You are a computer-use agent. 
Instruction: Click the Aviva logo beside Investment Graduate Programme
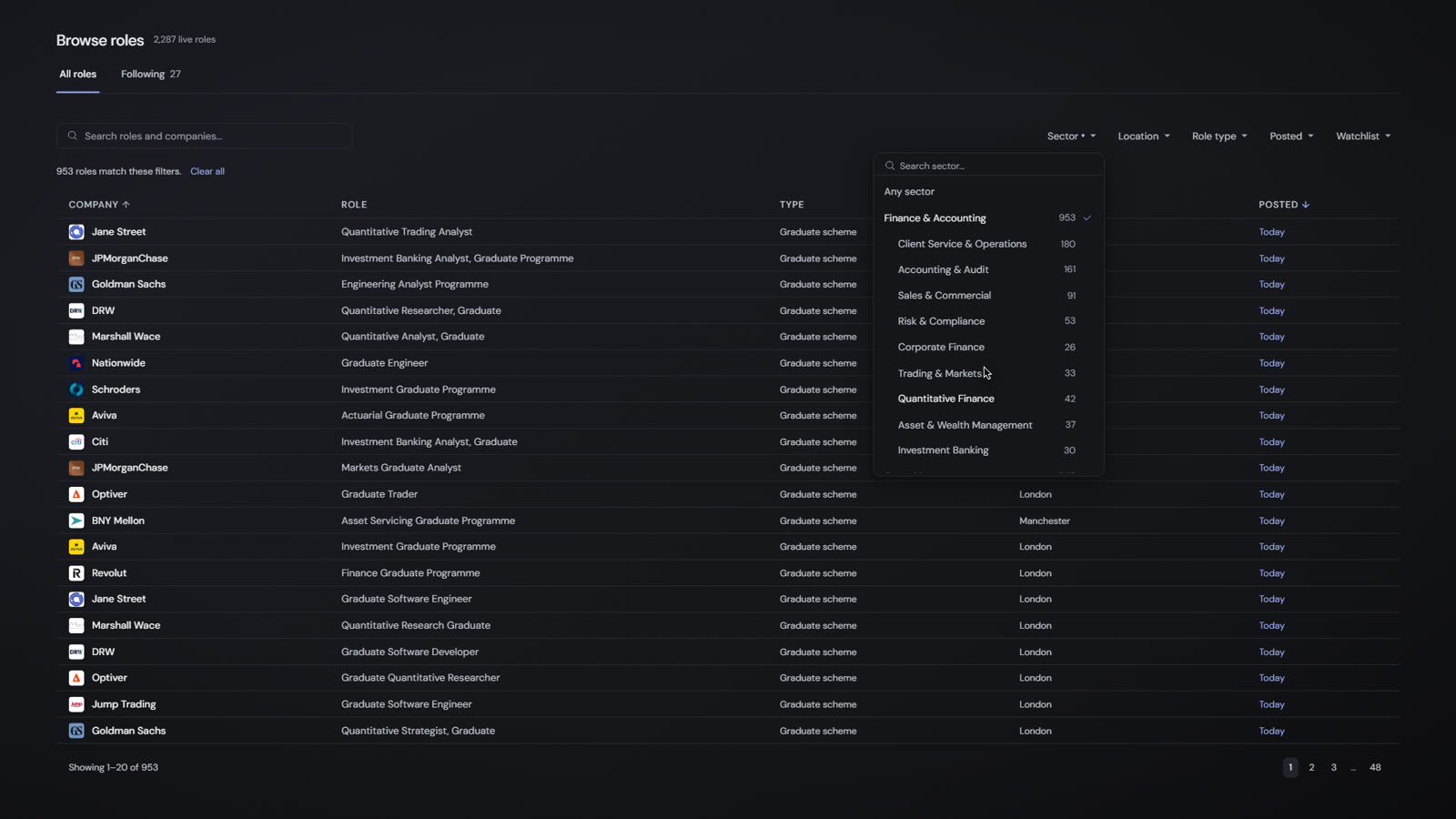click(x=76, y=547)
